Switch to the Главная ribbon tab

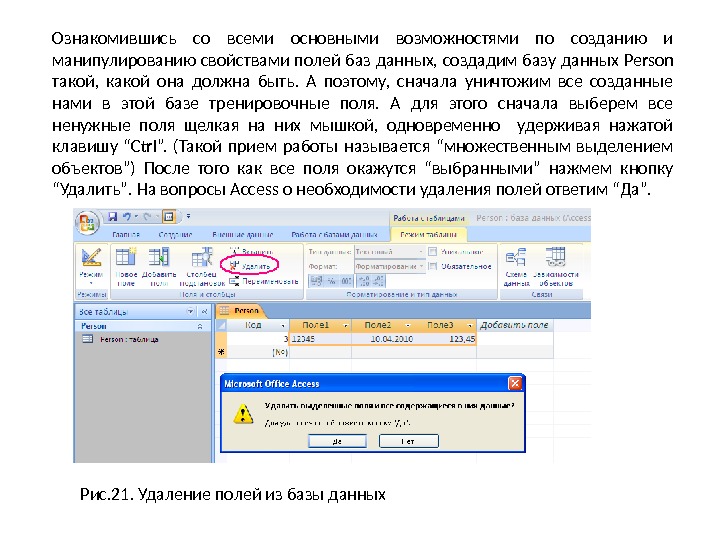click(126, 234)
